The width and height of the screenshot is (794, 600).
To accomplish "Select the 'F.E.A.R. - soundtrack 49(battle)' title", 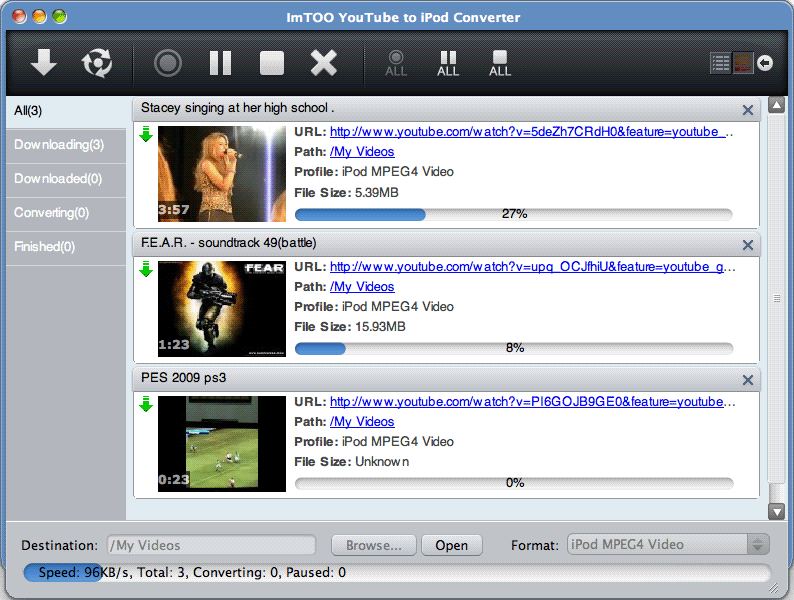I will click(228, 243).
